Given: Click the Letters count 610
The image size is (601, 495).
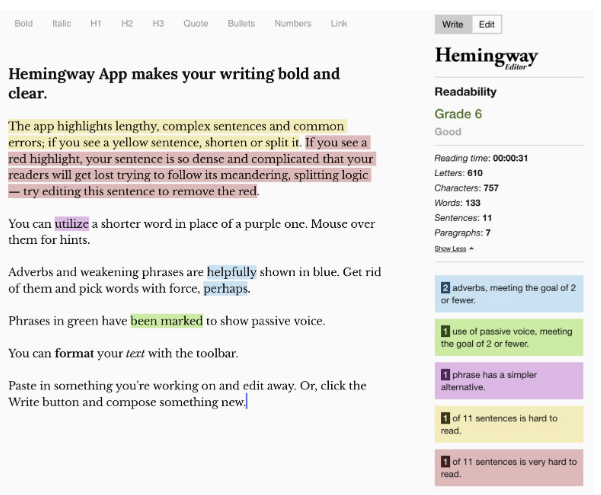Looking at the screenshot, I should [x=475, y=173].
